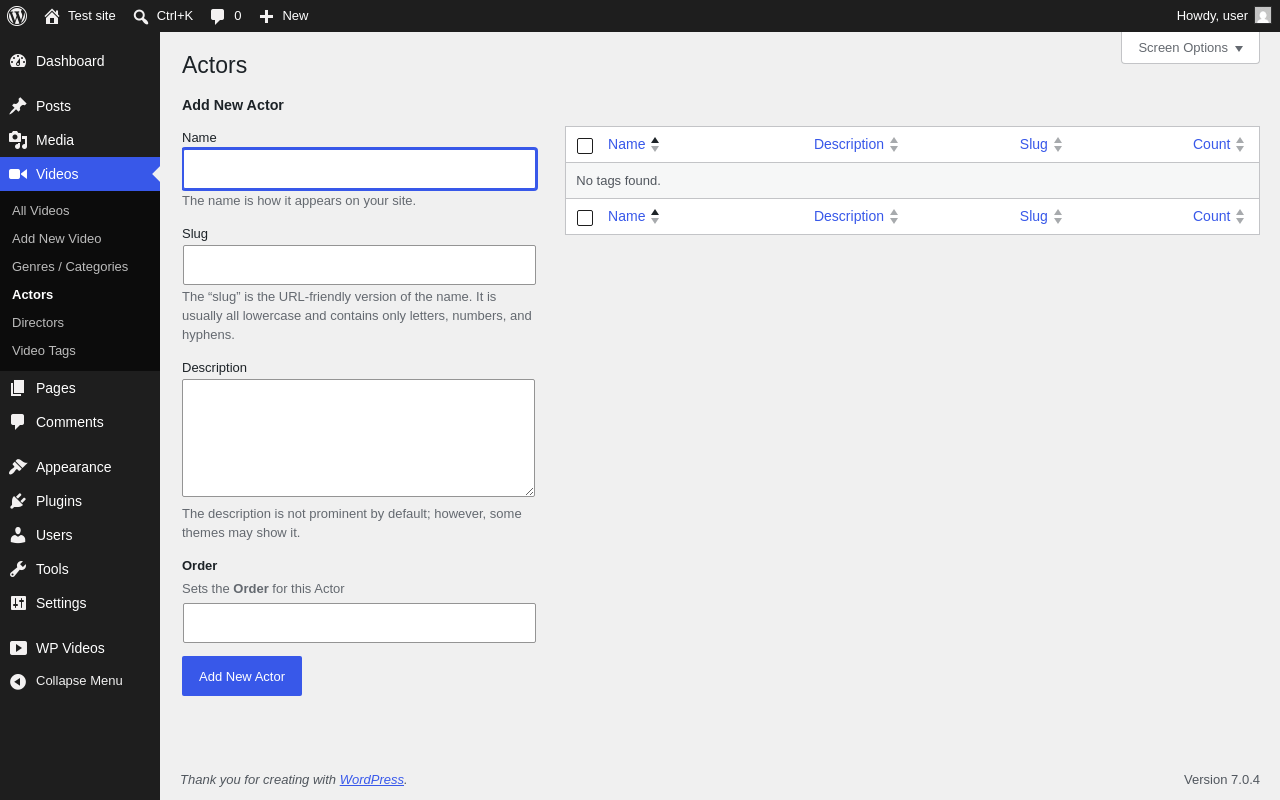Sort by bottom Description column link
Image resolution: width=1280 pixels, height=800 pixels.
click(849, 216)
